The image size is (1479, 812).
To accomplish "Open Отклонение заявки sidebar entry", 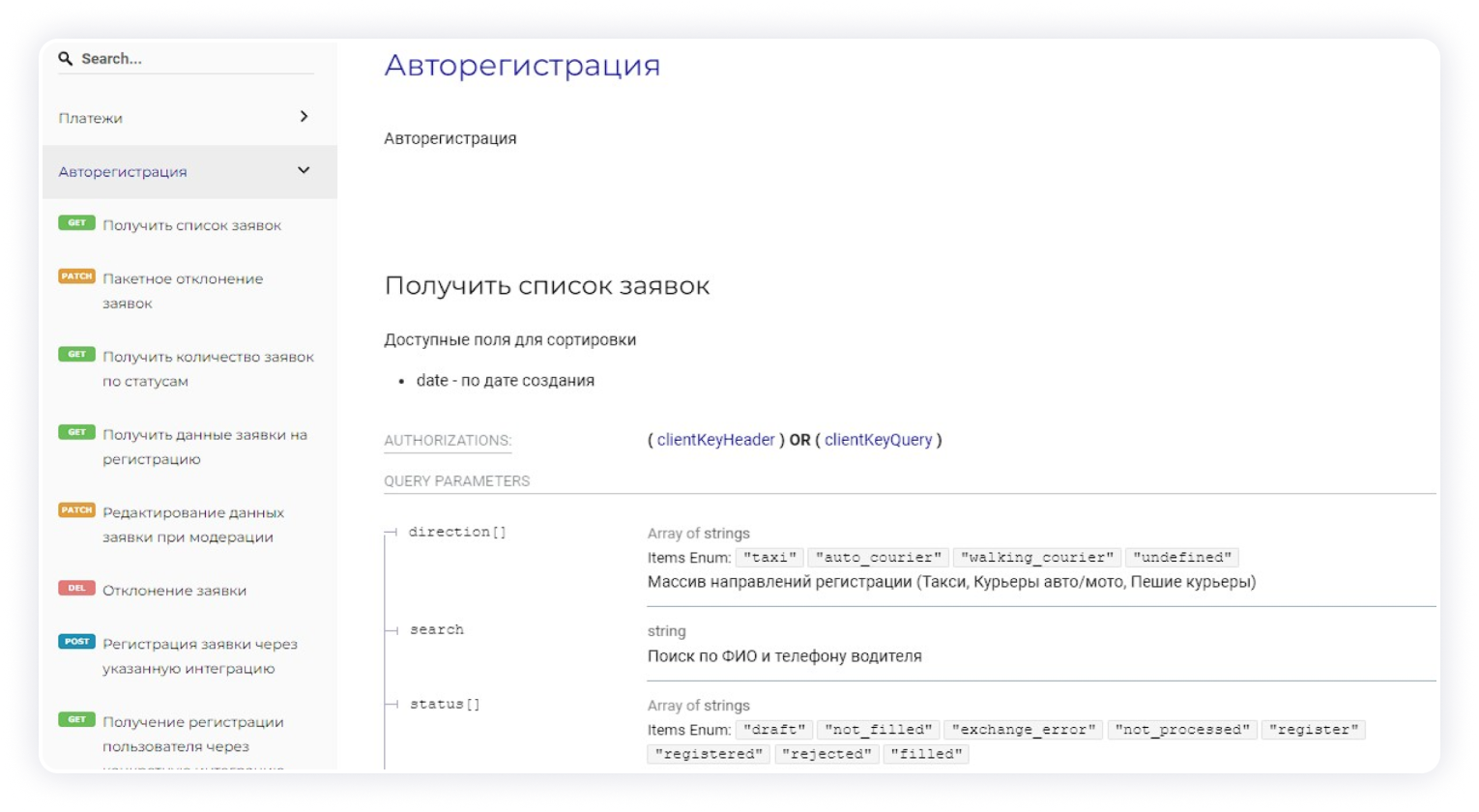I will point(174,591).
